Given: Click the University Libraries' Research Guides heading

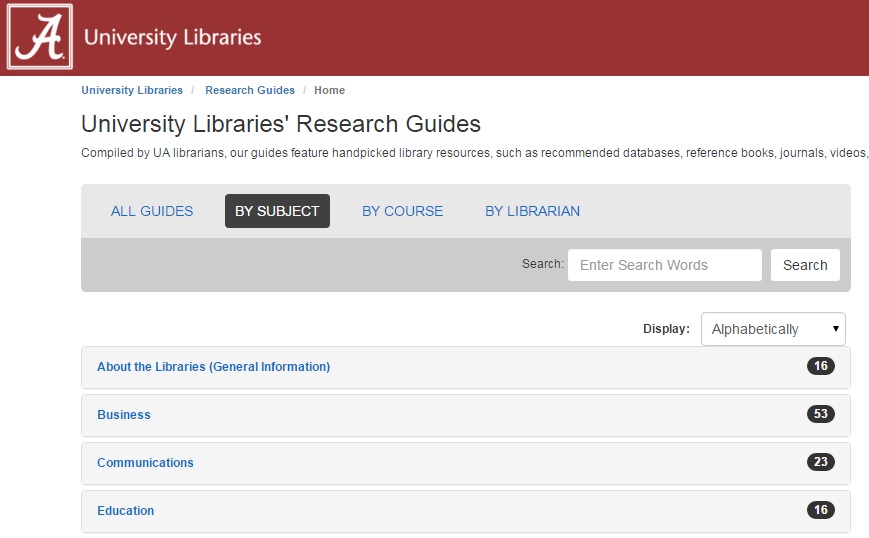Looking at the screenshot, I should pos(281,124).
